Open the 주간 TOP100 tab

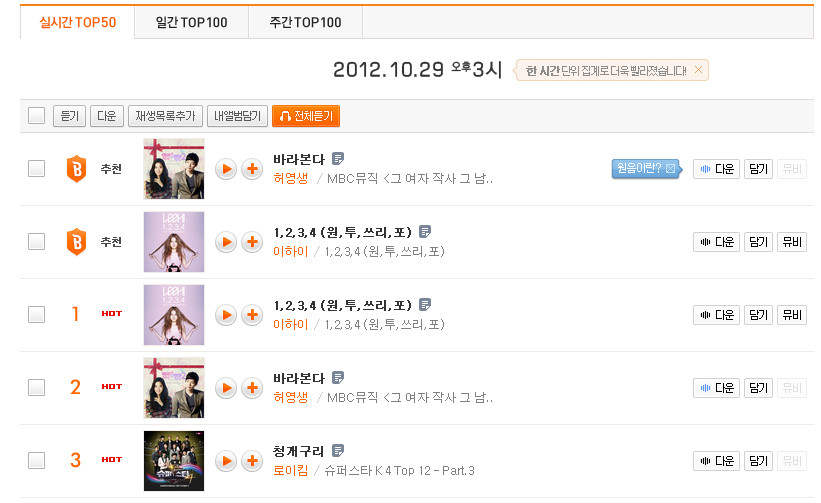[x=305, y=22]
